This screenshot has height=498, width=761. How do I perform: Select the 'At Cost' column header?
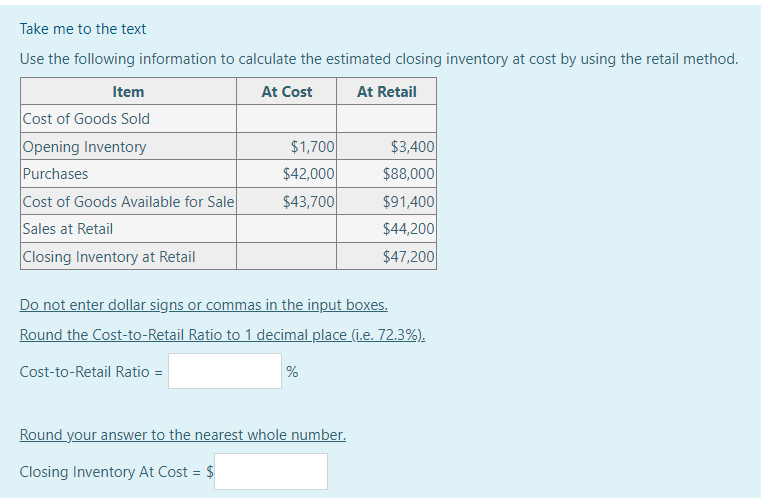pyautogui.click(x=286, y=91)
